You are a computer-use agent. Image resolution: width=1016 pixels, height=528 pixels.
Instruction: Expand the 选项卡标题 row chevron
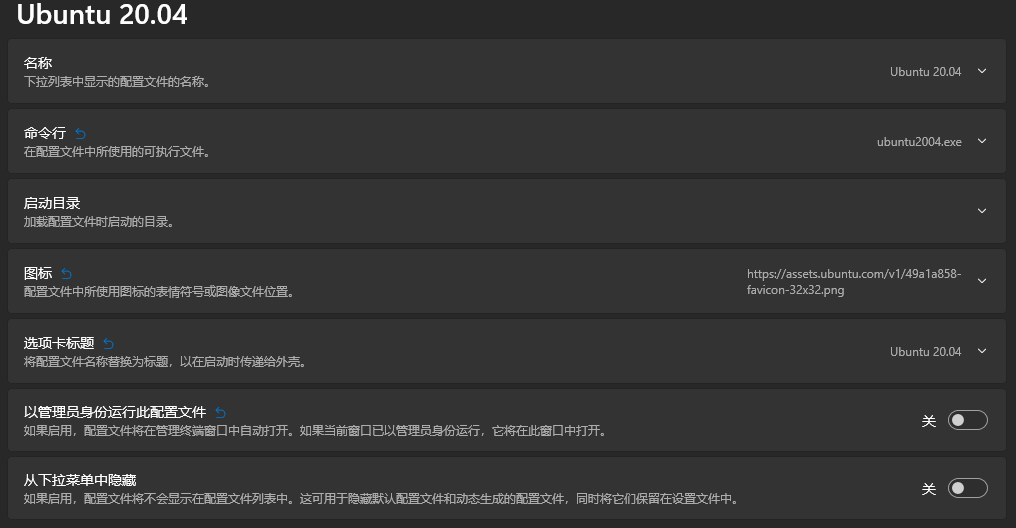coord(982,351)
